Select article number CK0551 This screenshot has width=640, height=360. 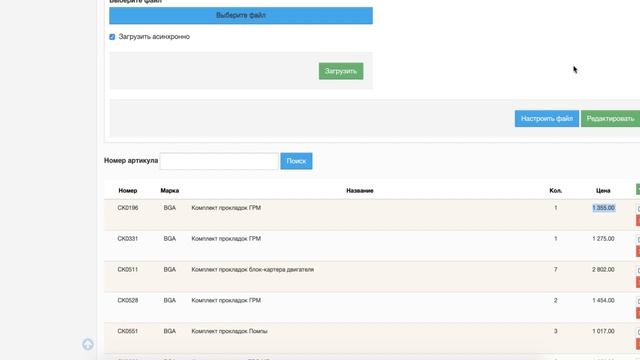128,331
